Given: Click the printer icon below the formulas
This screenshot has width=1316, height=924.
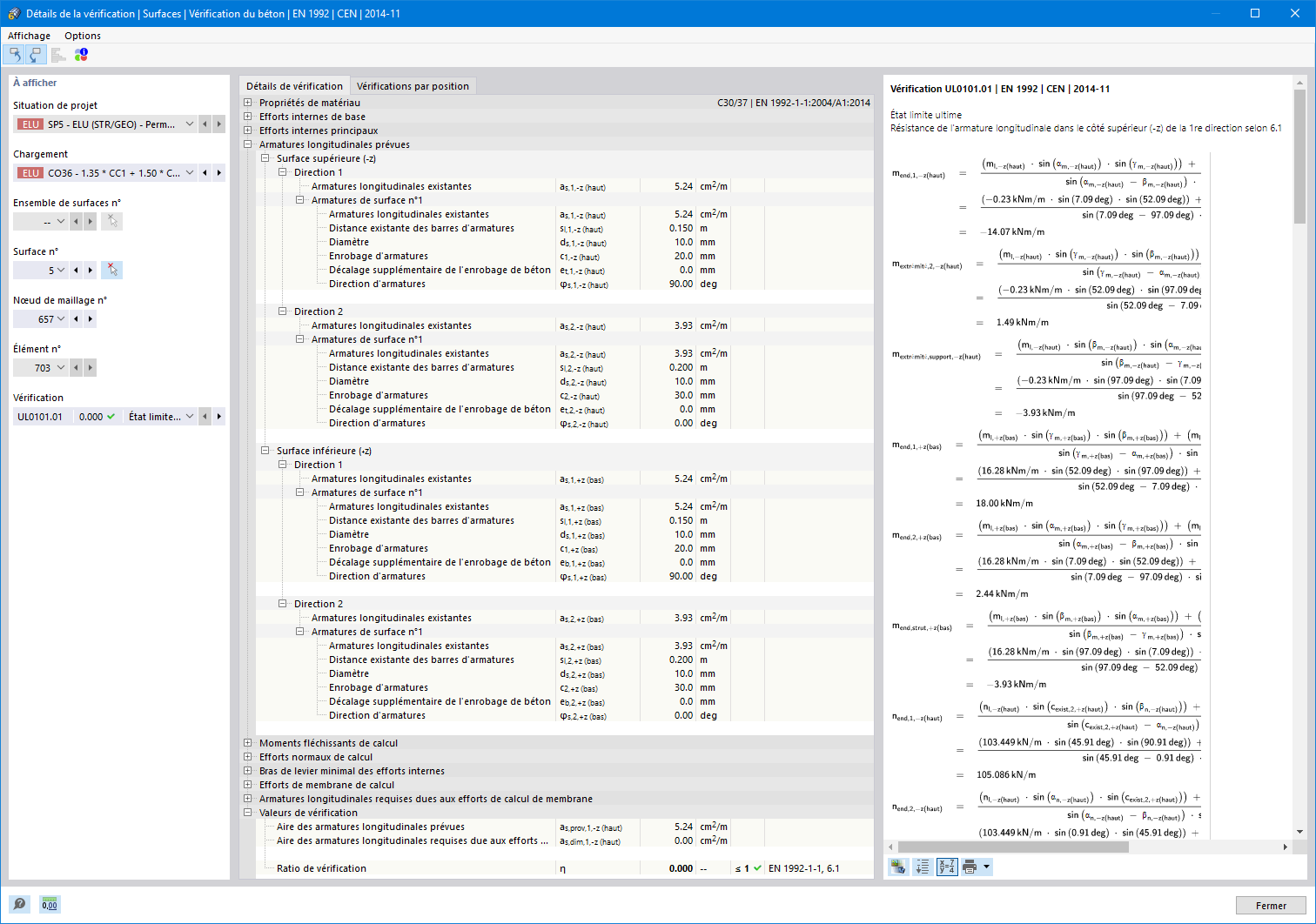Looking at the screenshot, I should (x=970, y=867).
